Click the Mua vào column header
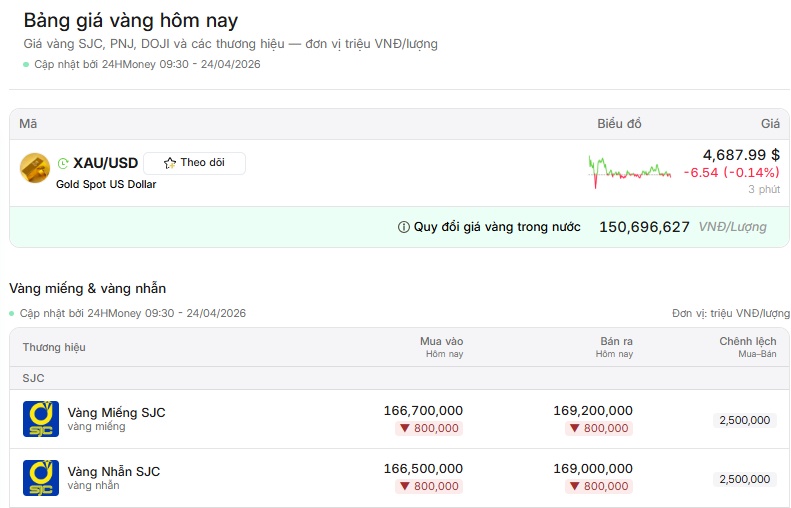 click(x=441, y=347)
